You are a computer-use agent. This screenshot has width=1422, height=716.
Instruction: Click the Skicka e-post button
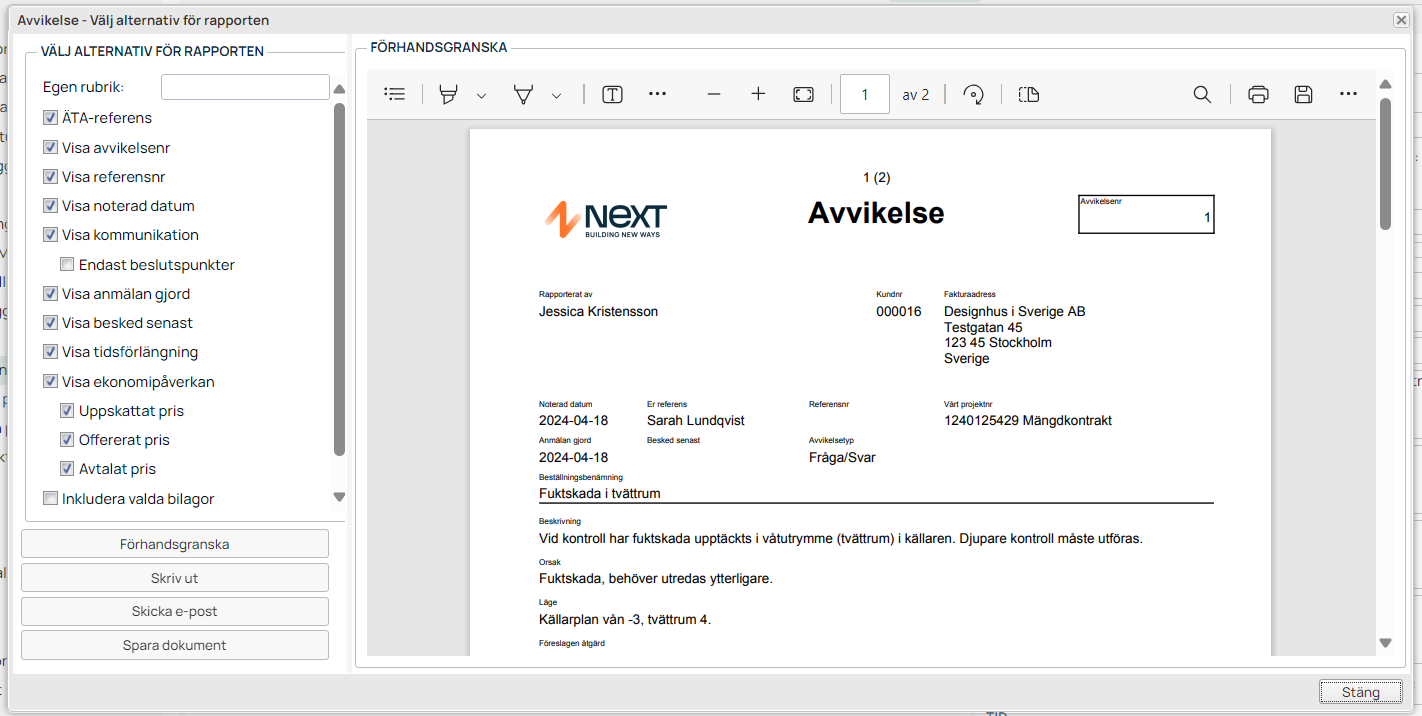click(x=175, y=611)
